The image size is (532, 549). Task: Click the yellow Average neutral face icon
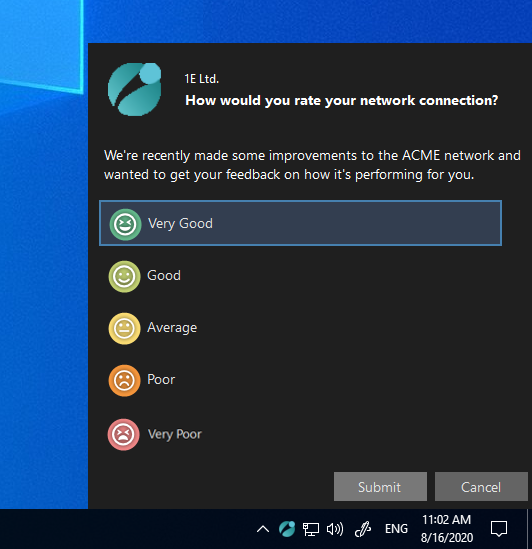pyautogui.click(x=124, y=328)
